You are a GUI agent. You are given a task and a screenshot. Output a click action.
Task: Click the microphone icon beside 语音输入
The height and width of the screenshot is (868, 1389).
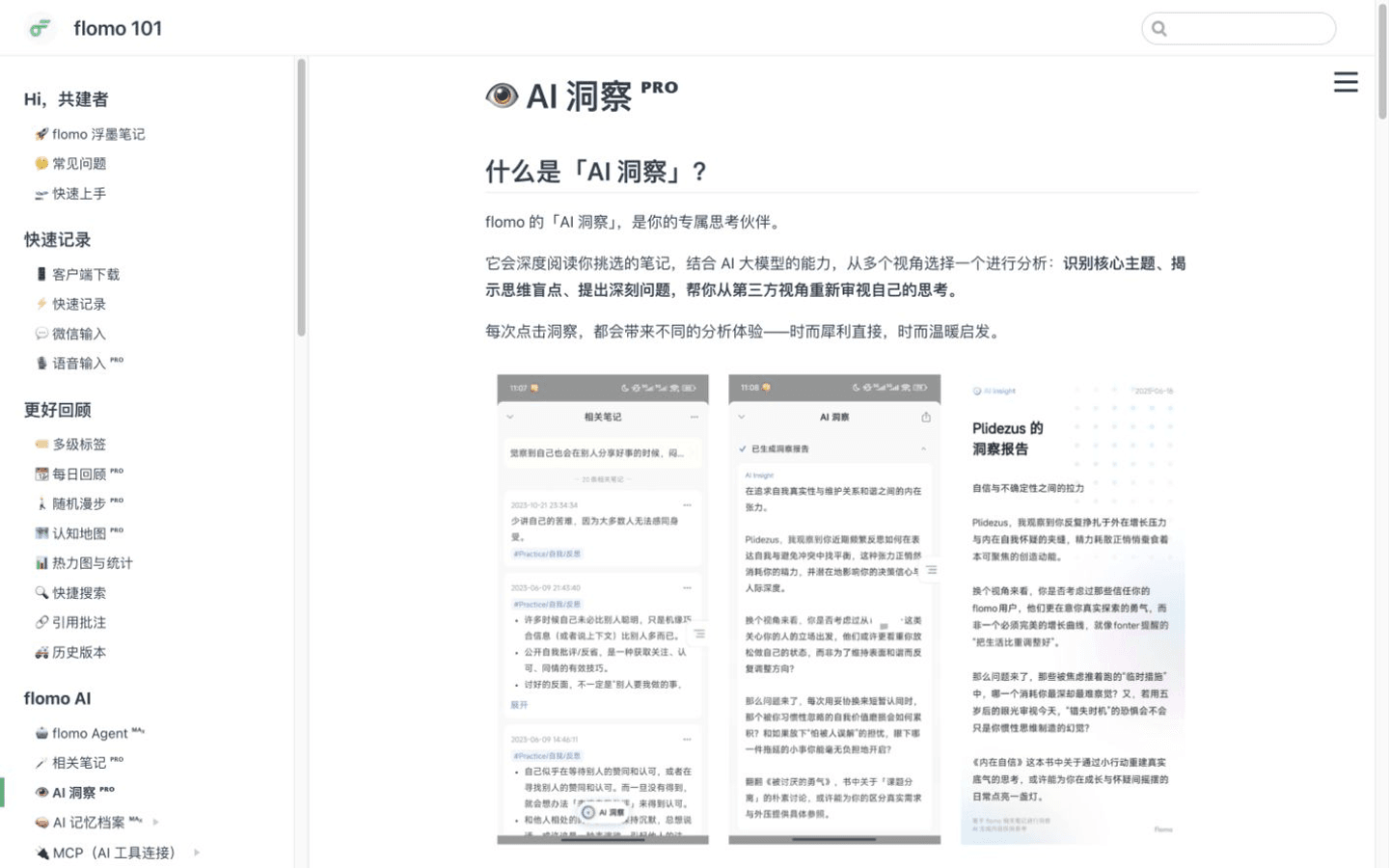41,364
